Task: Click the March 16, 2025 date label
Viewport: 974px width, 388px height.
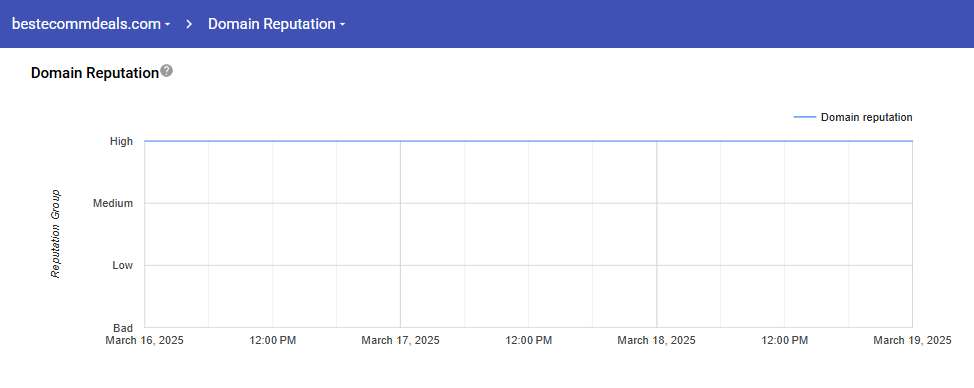Action: 145,340
